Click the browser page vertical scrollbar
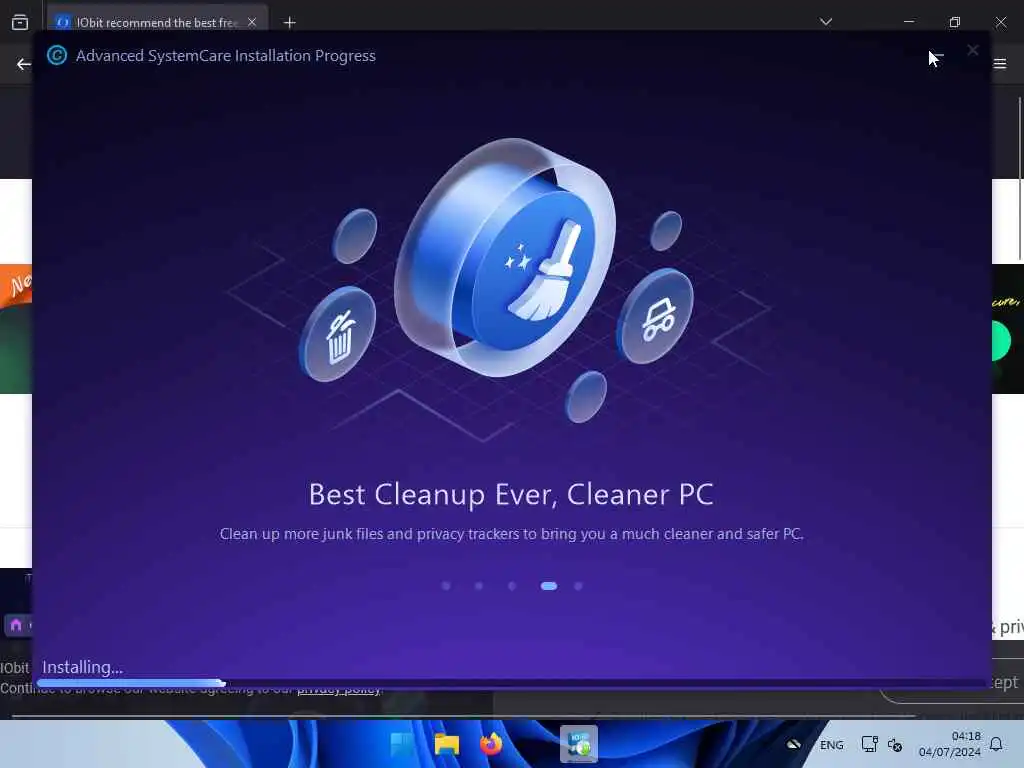The image size is (1024, 768). pyautogui.click(x=1020, y=180)
